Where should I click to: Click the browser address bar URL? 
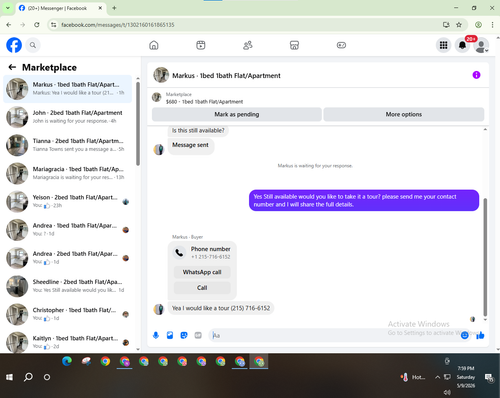(118, 25)
